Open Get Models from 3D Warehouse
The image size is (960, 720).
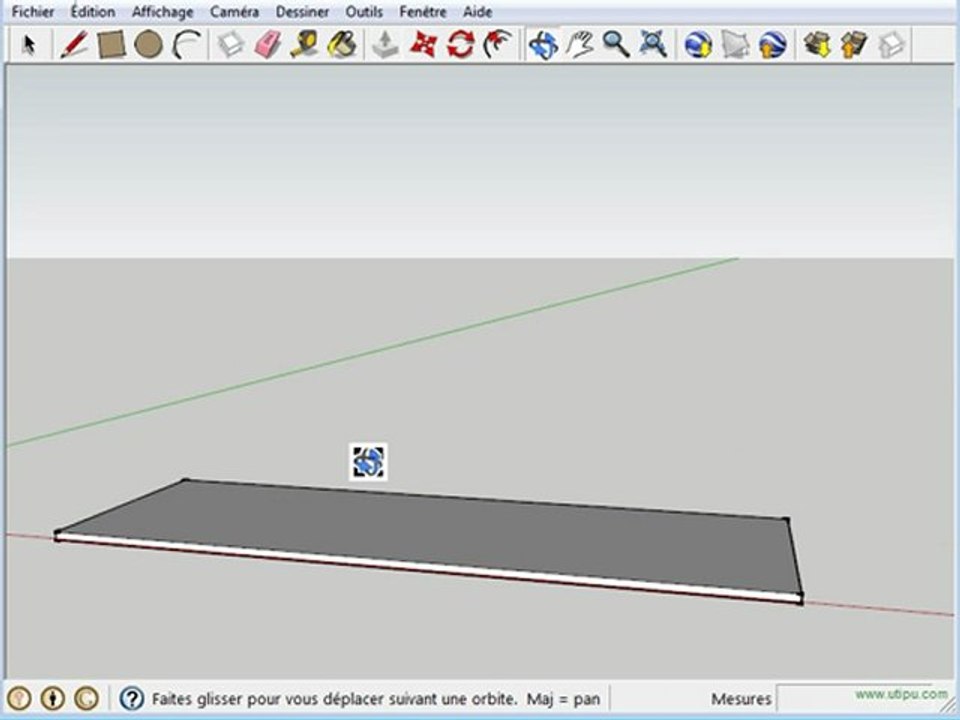tap(817, 45)
